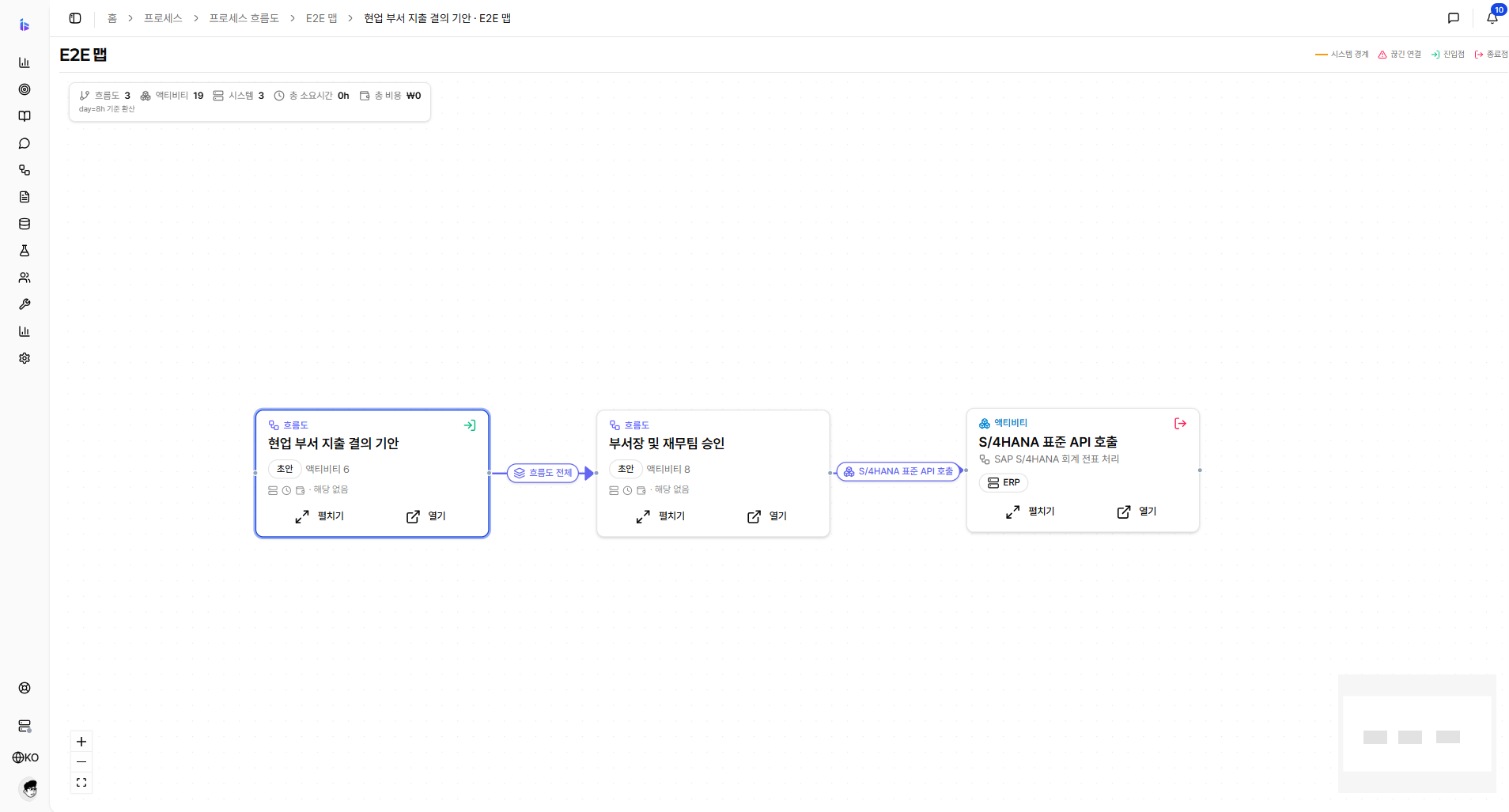Viewport: 1509px width, 812px height.
Task: Open the users sidebar icon
Action: click(25, 278)
